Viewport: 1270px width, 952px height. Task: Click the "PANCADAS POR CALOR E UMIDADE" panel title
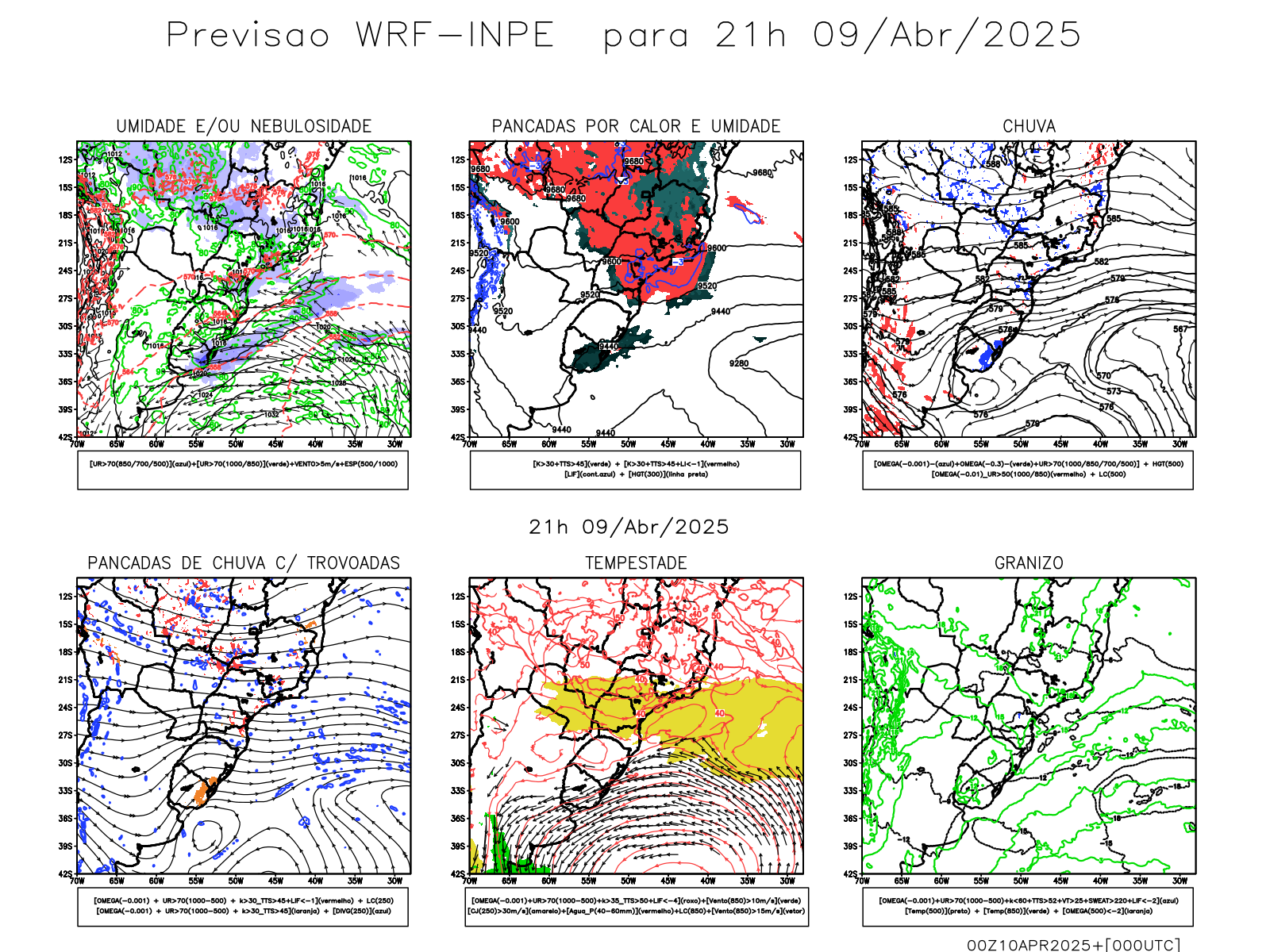pyautogui.click(x=636, y=126)
